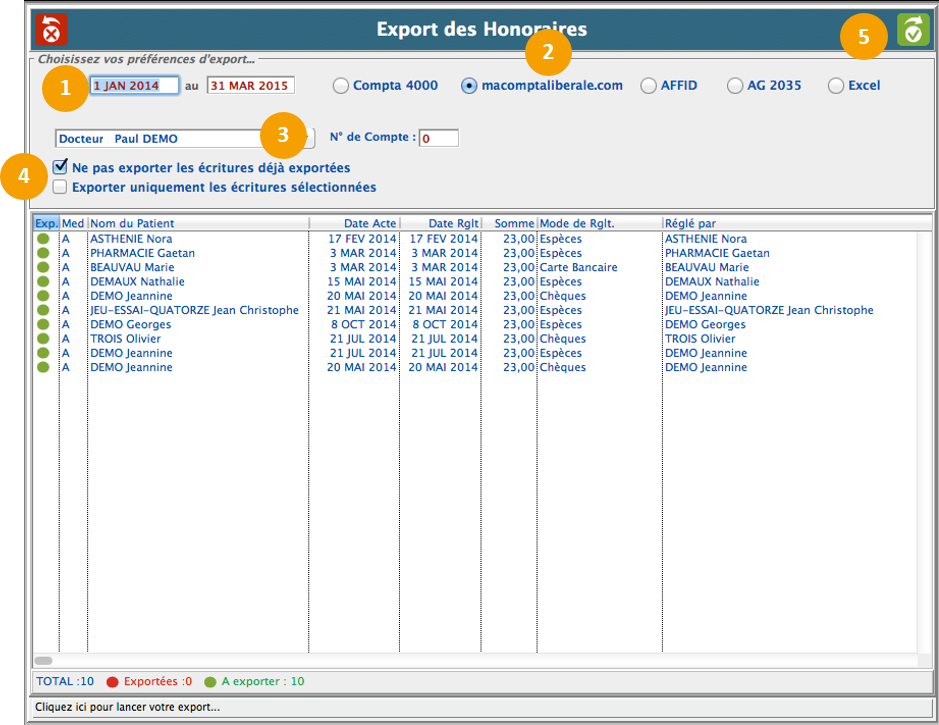Select the Compta 4000 export format

(341, 86)
